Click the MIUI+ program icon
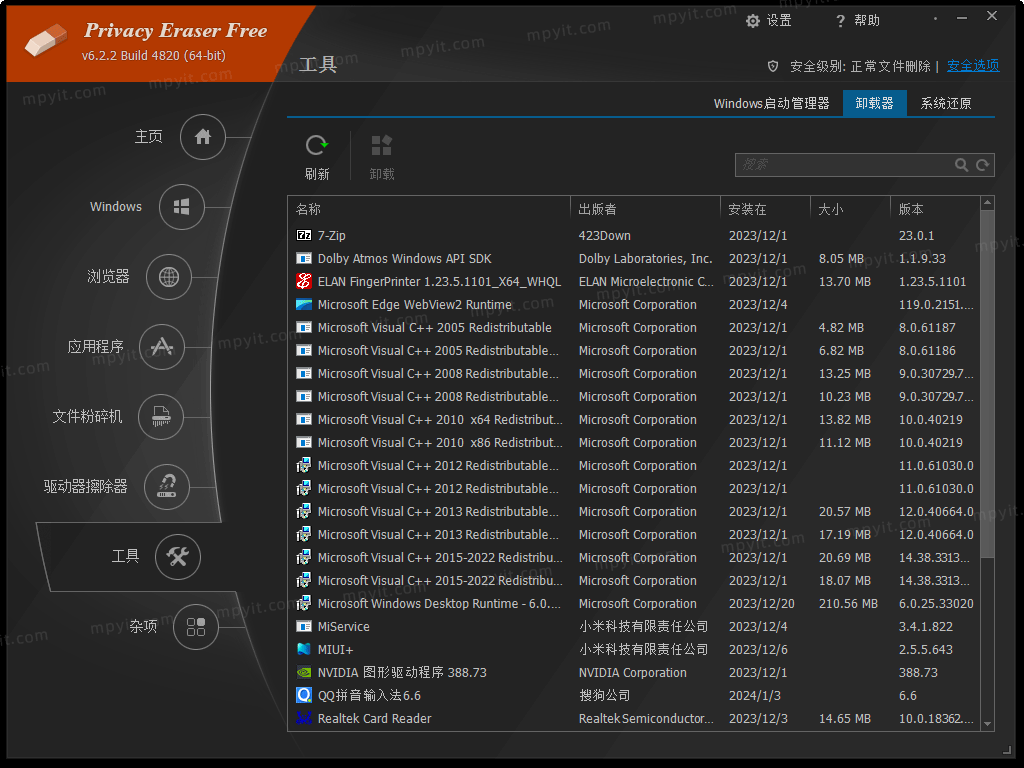 point(304,649)
